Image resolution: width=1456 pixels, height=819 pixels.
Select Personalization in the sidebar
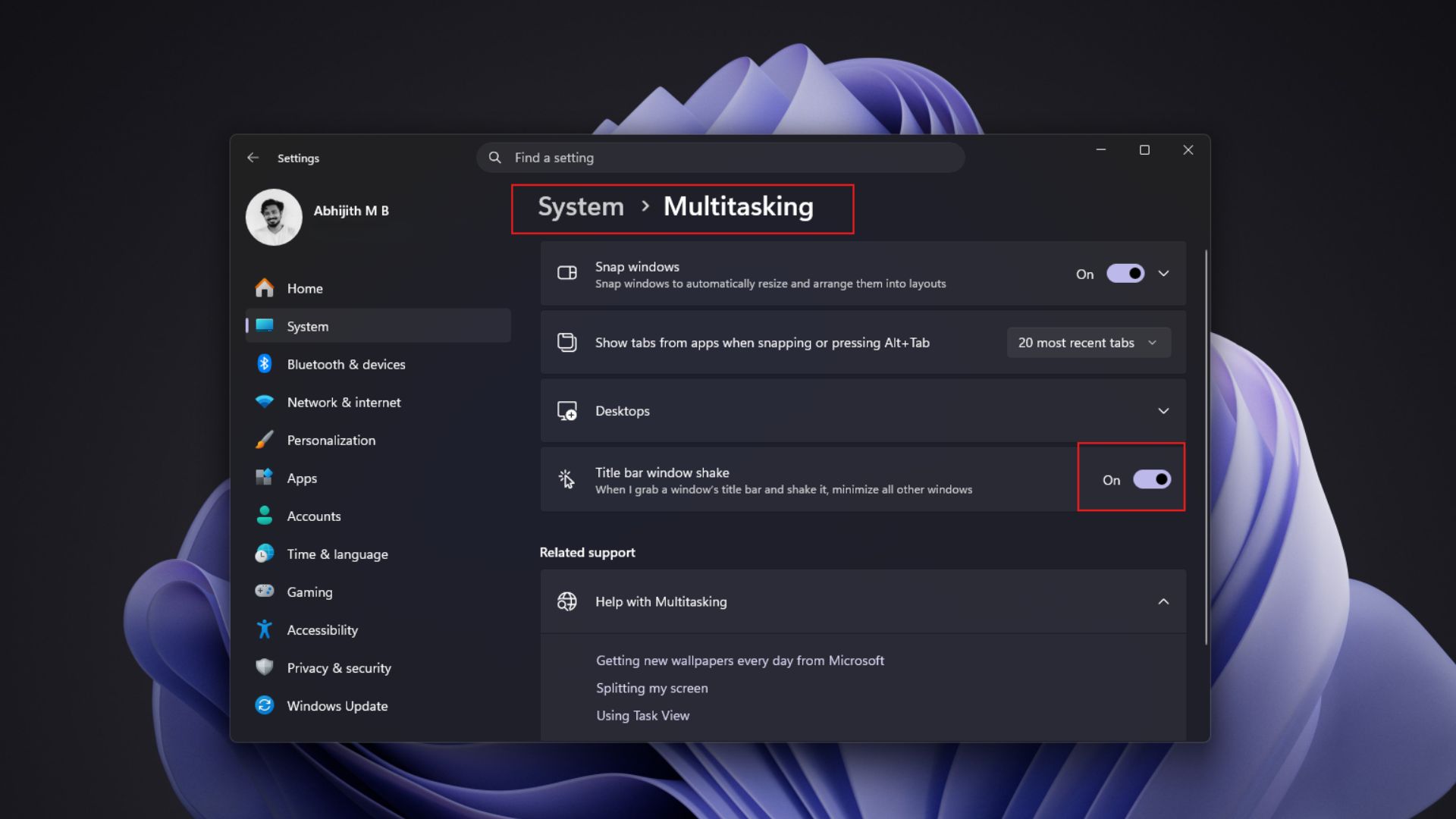pos(378,440)
